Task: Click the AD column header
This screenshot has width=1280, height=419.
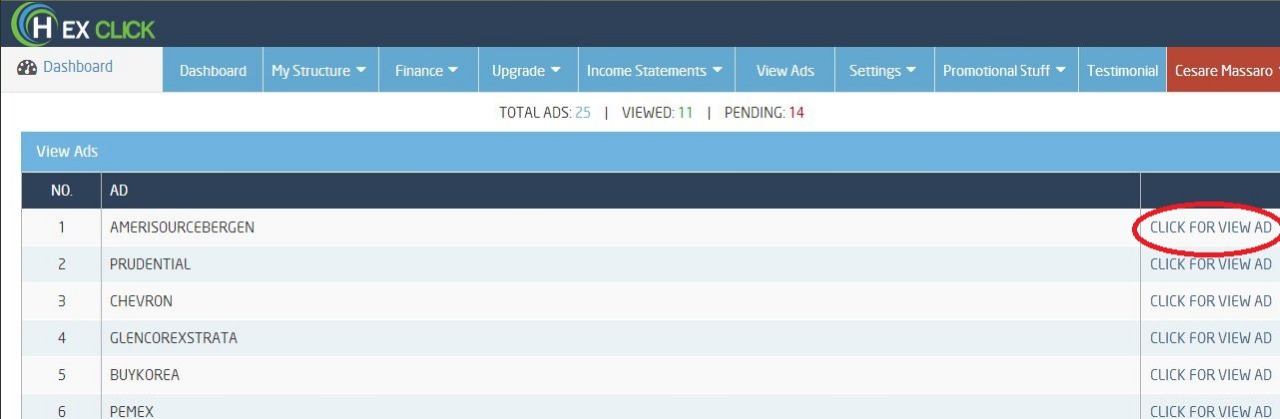Action: click(119, 191)
